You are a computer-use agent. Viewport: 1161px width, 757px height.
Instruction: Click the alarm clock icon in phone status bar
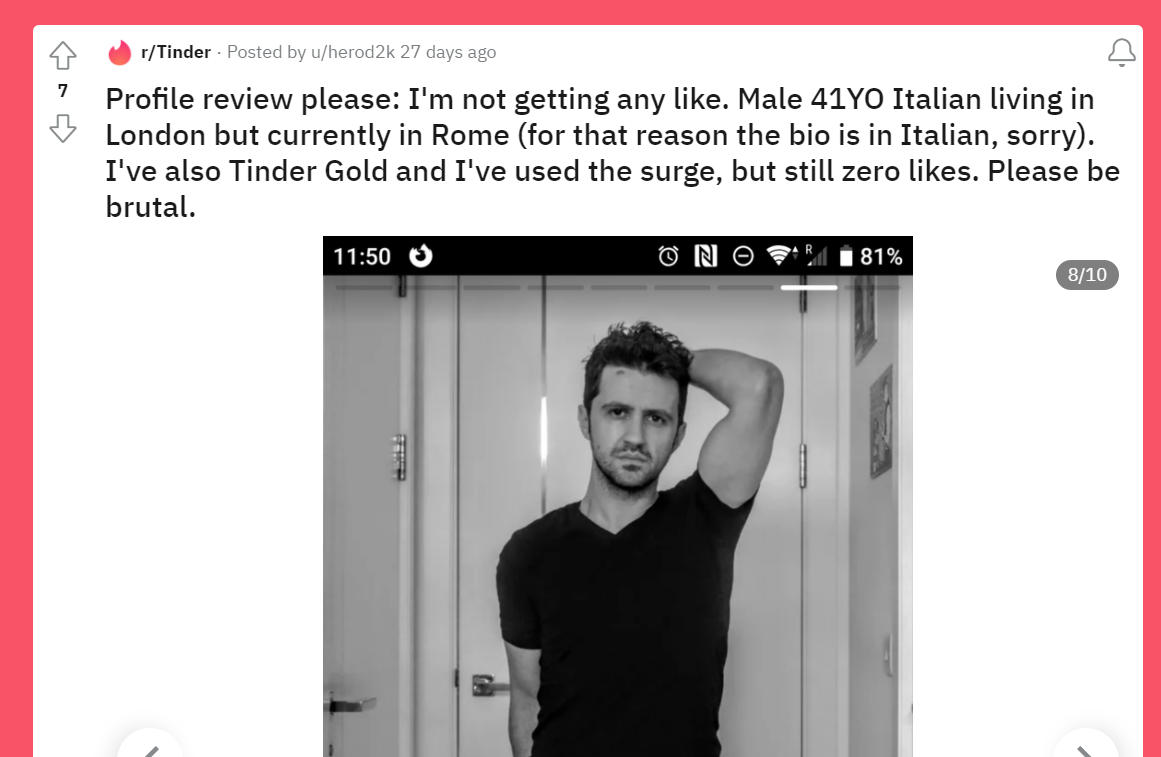(x=668, y=256)
